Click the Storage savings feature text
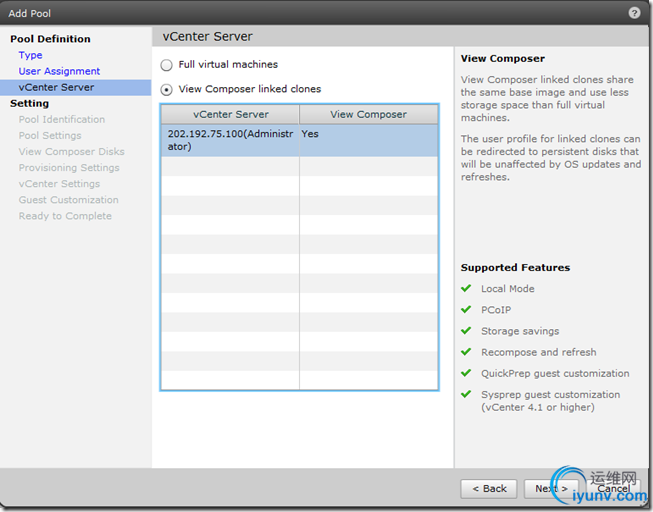Viewport: 653px width, 512px height. pyautogui.click(x=520, y=331)
